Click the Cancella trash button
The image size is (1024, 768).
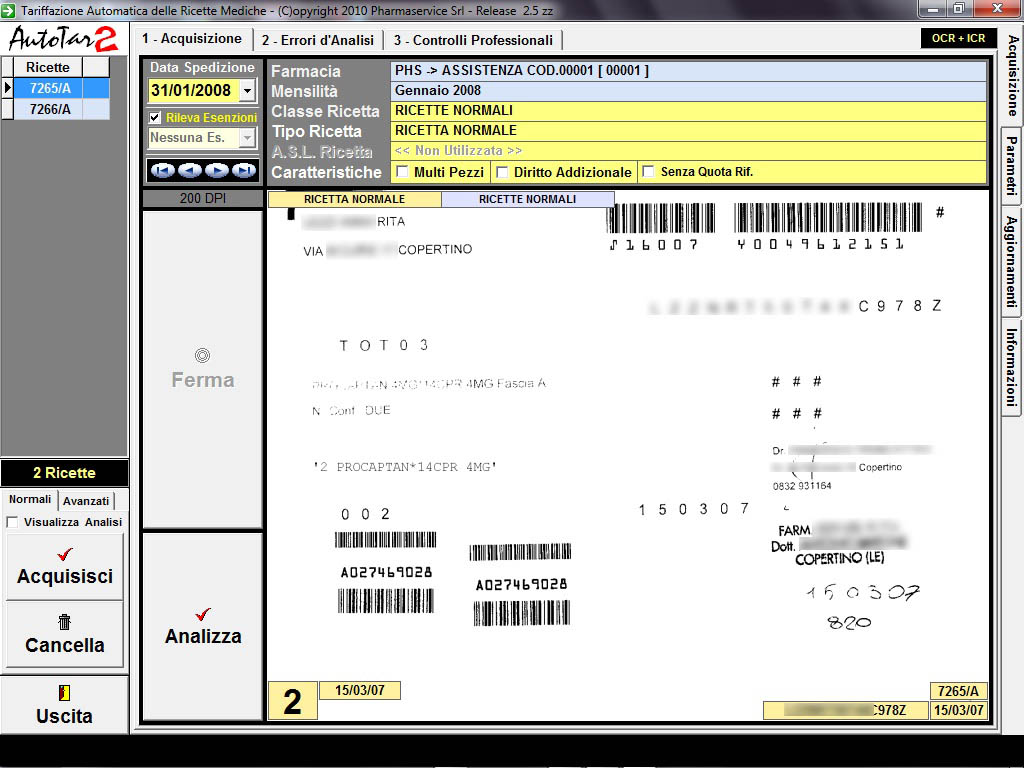[x=65, y=634]
